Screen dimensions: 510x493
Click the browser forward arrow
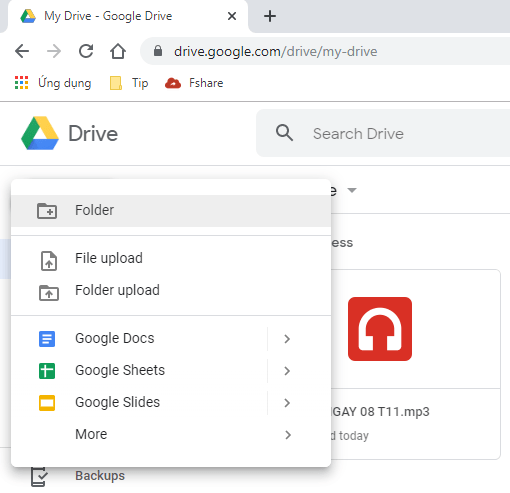(x=54, y=51)
